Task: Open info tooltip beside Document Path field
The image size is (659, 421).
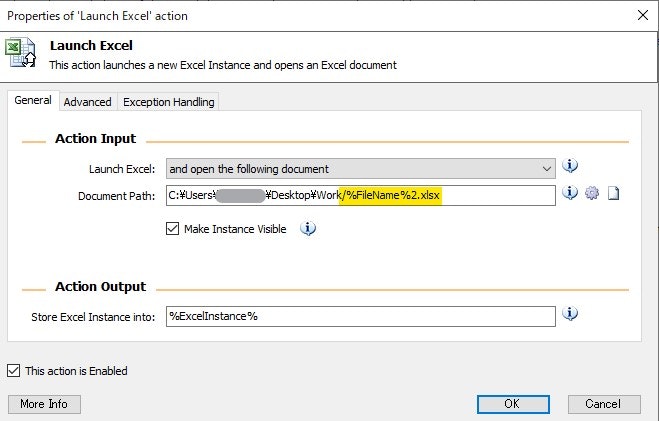Action: (570, 192)
